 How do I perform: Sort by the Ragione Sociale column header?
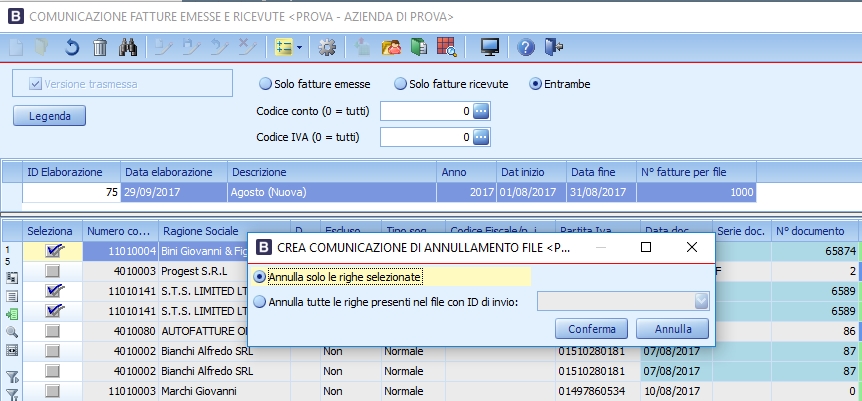pos(224,231)
